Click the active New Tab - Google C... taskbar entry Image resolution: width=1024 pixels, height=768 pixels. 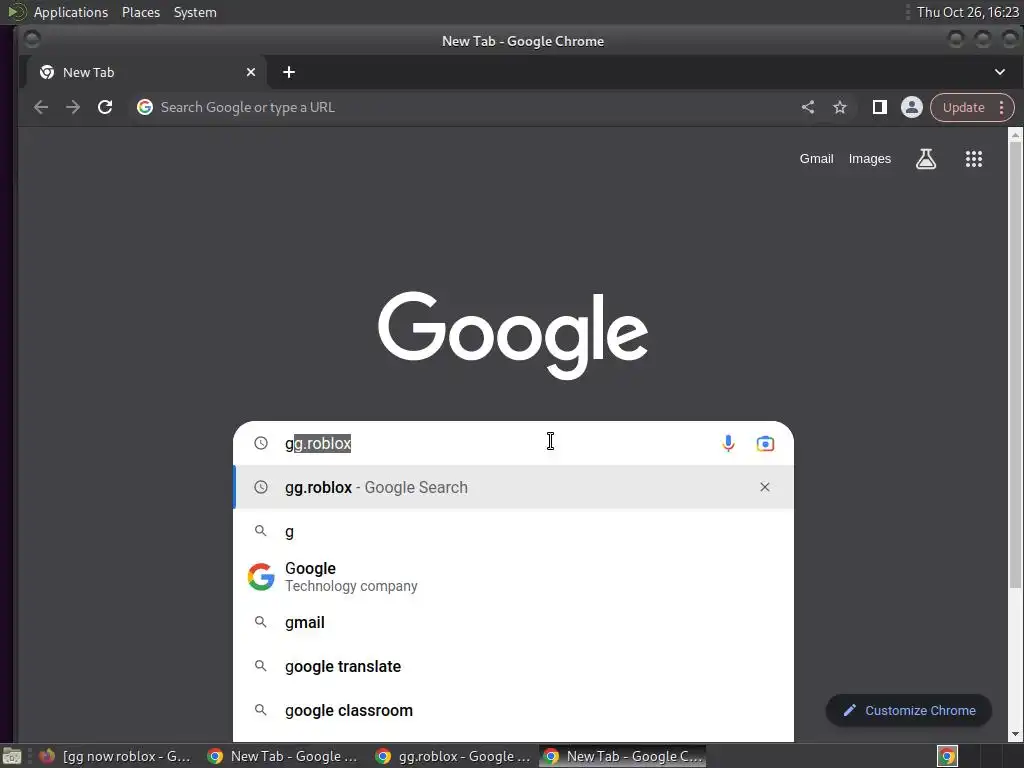[624, 756]
